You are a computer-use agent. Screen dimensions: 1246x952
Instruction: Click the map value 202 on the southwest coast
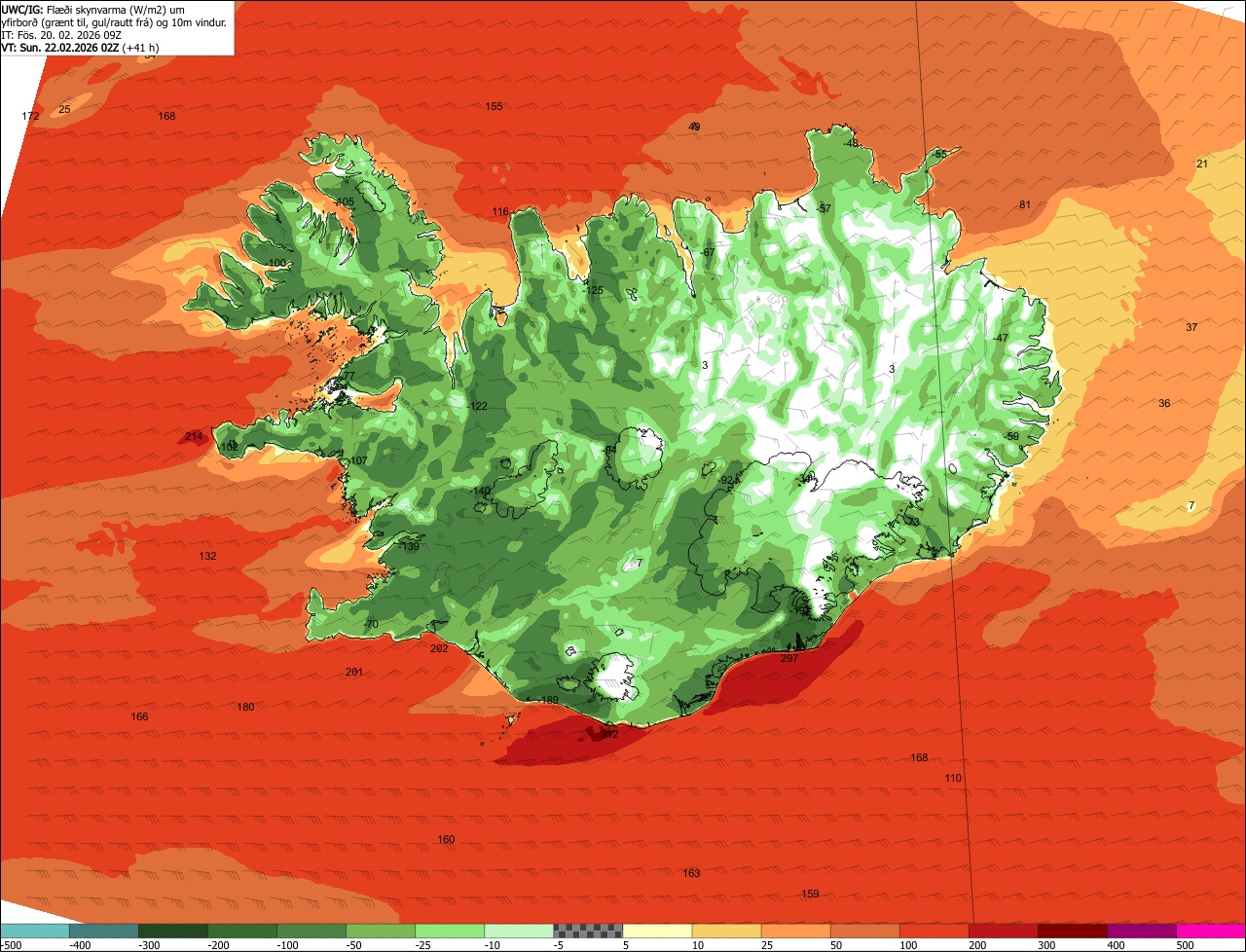pos(439,648)
